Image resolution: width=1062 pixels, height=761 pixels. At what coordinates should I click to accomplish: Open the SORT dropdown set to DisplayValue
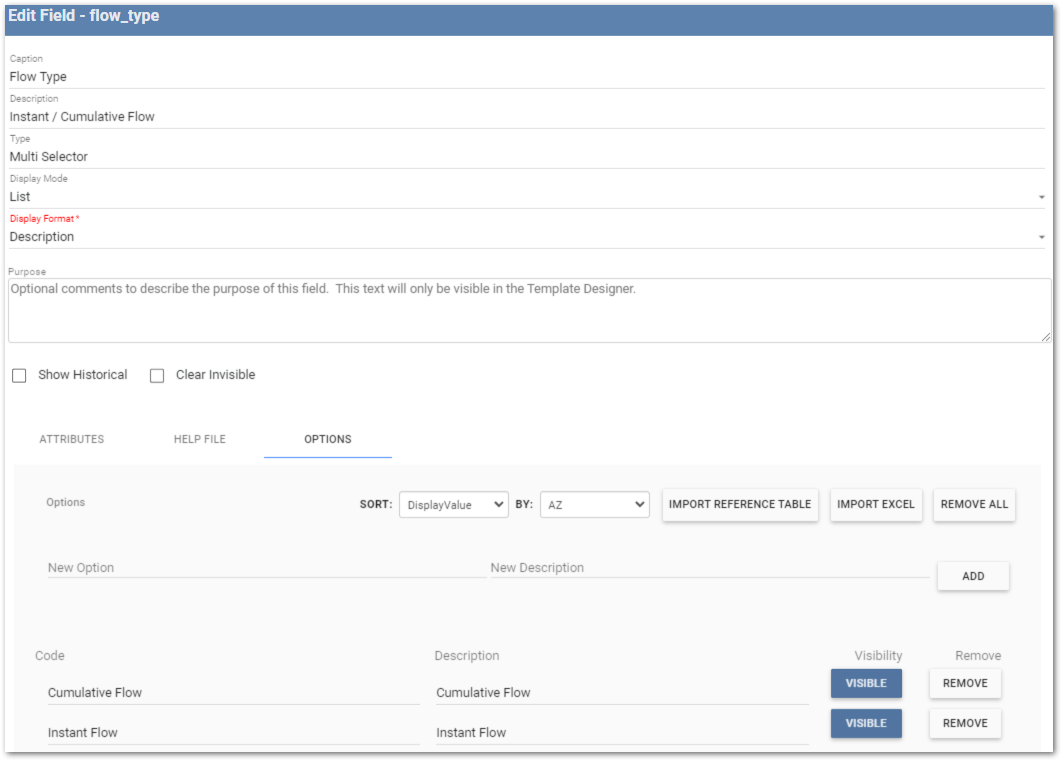pyautogui.click(x=453, y=505)
